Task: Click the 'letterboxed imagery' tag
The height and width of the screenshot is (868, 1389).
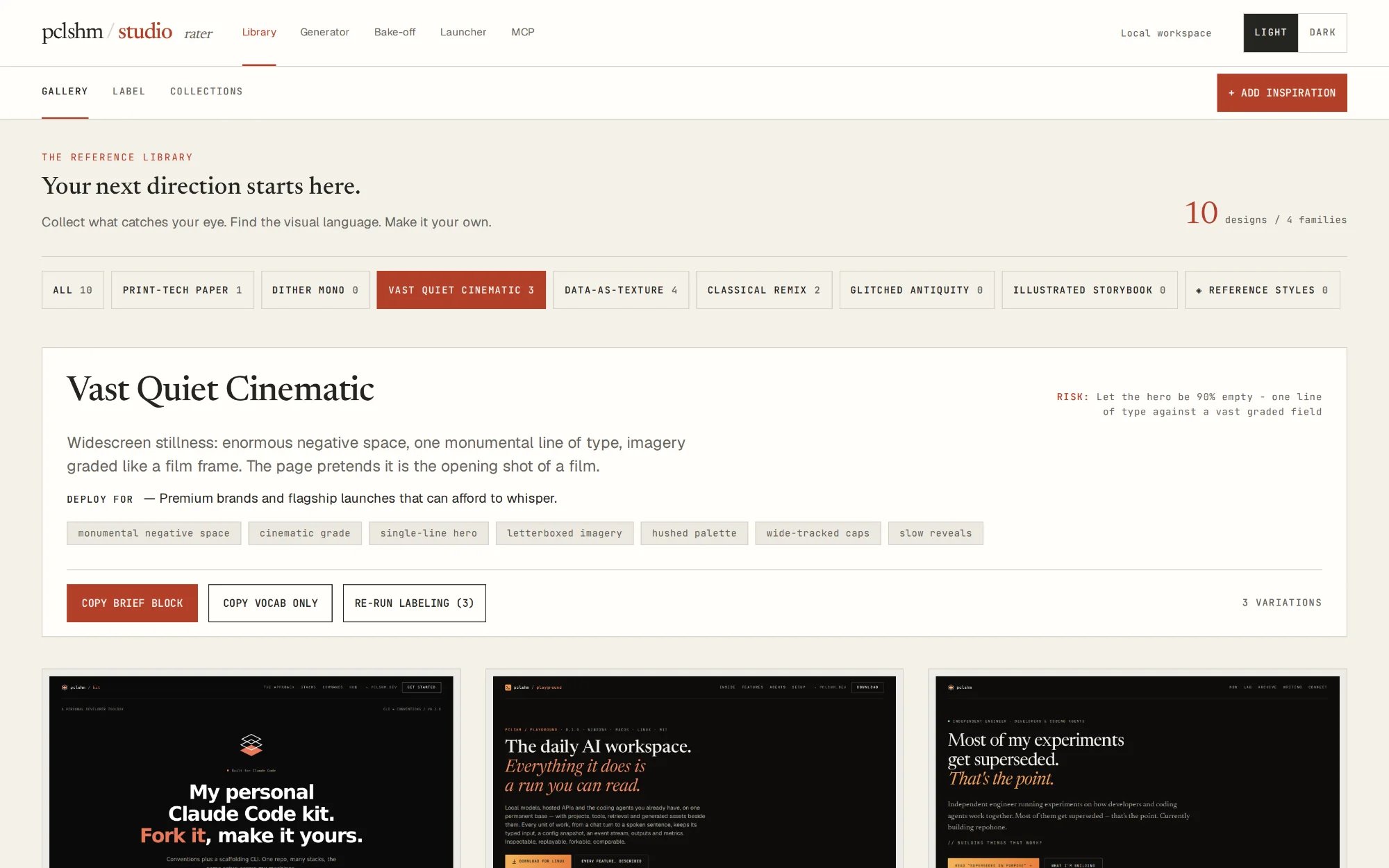Action: click(565, 533)
